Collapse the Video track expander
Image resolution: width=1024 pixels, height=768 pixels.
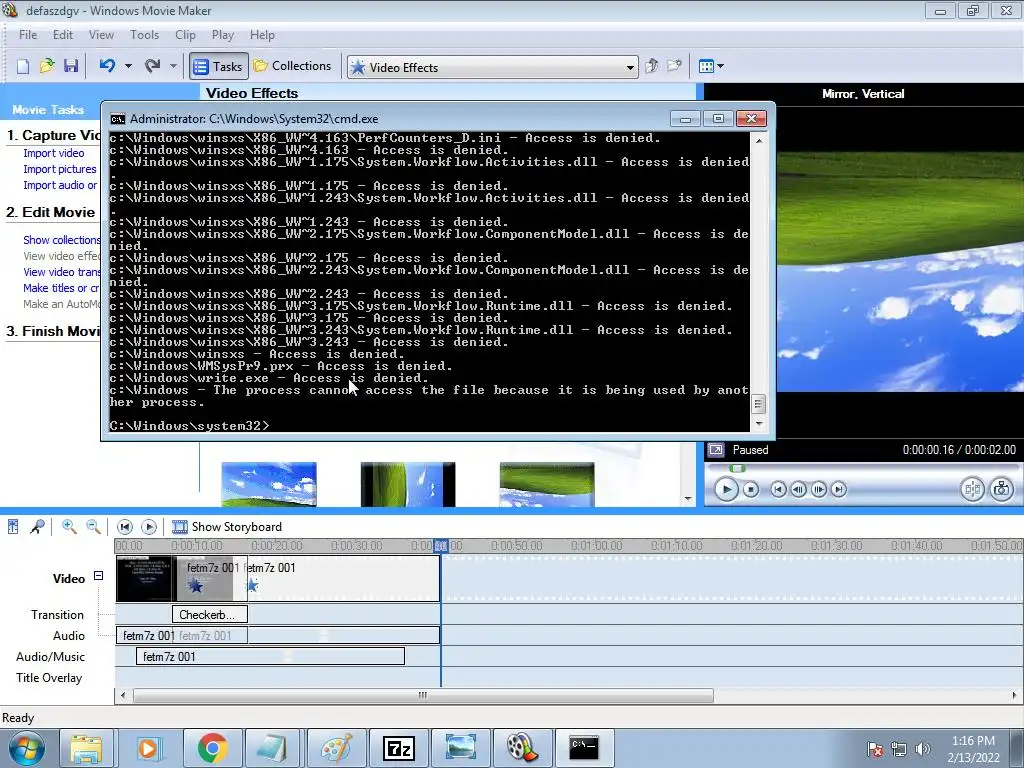(99, 575)
